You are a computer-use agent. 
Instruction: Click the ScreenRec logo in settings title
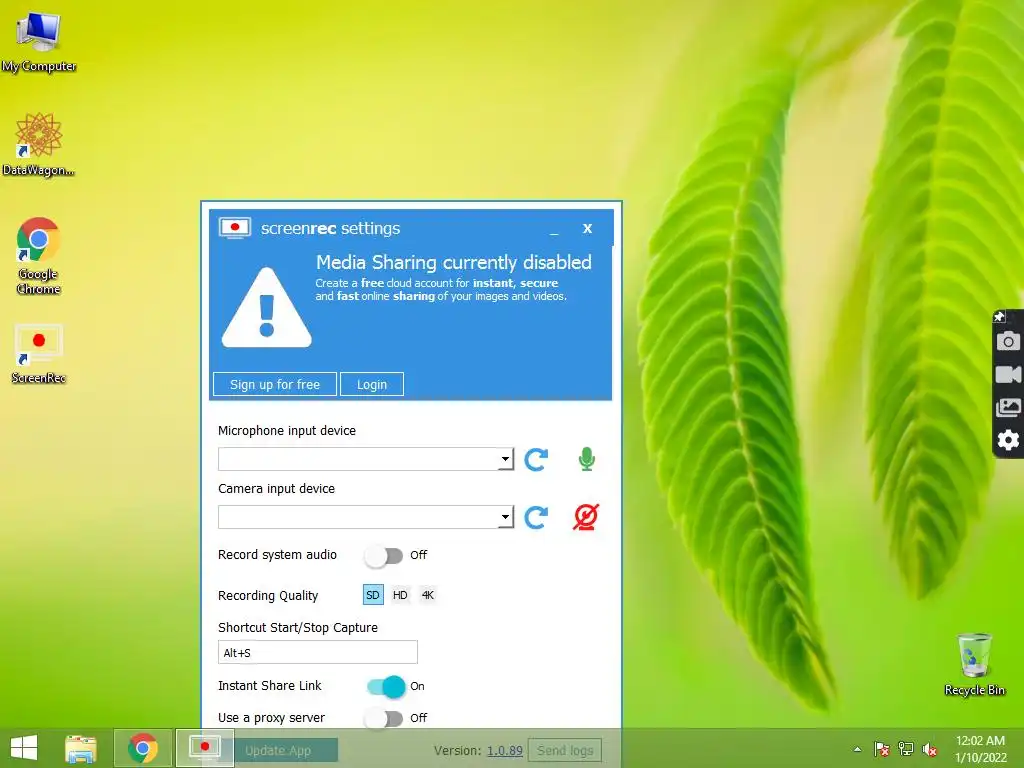coord(235,229)
